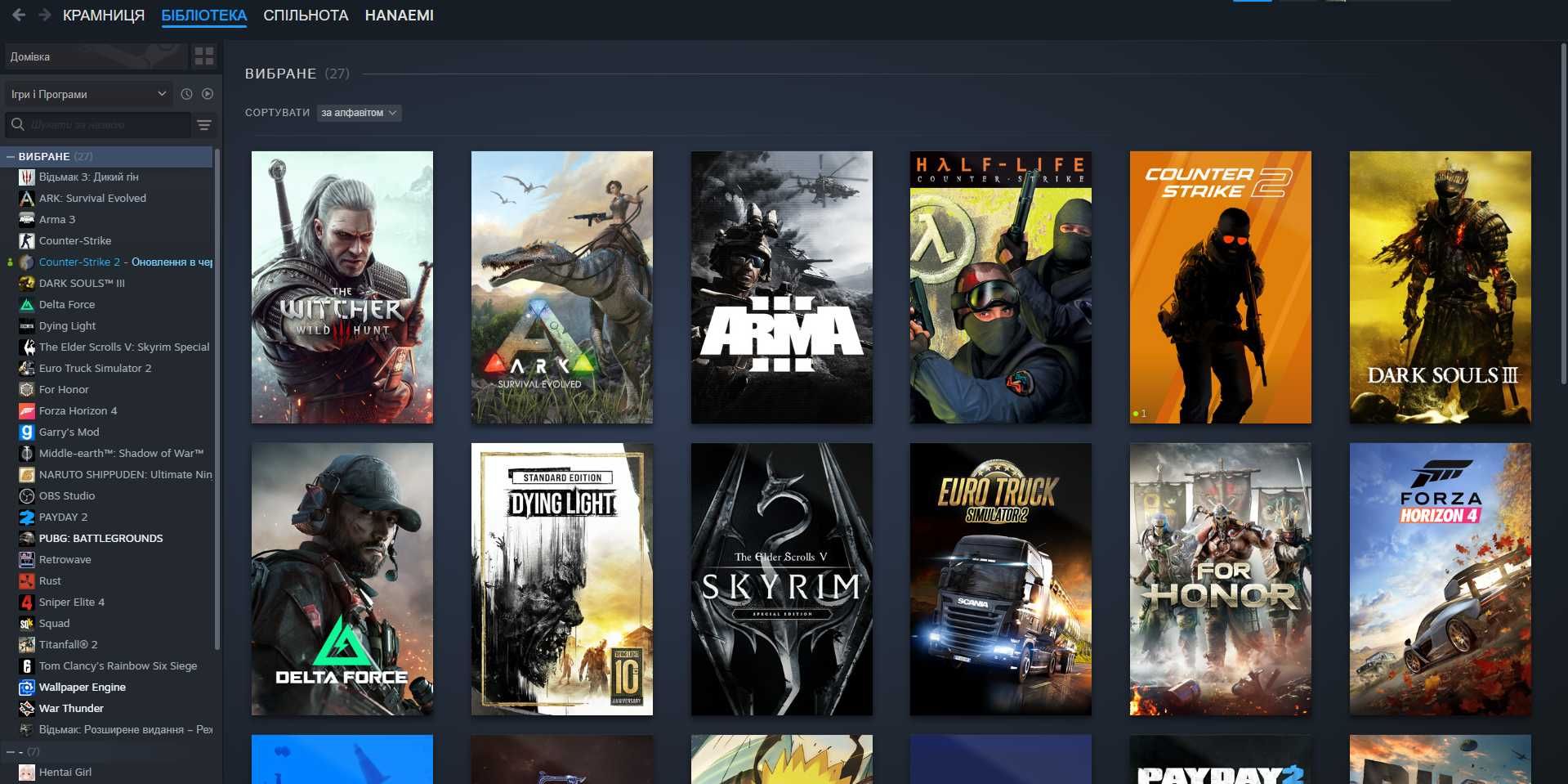Click the ВИБРАНЕ (27) section heading

click(x=297, y=74)
